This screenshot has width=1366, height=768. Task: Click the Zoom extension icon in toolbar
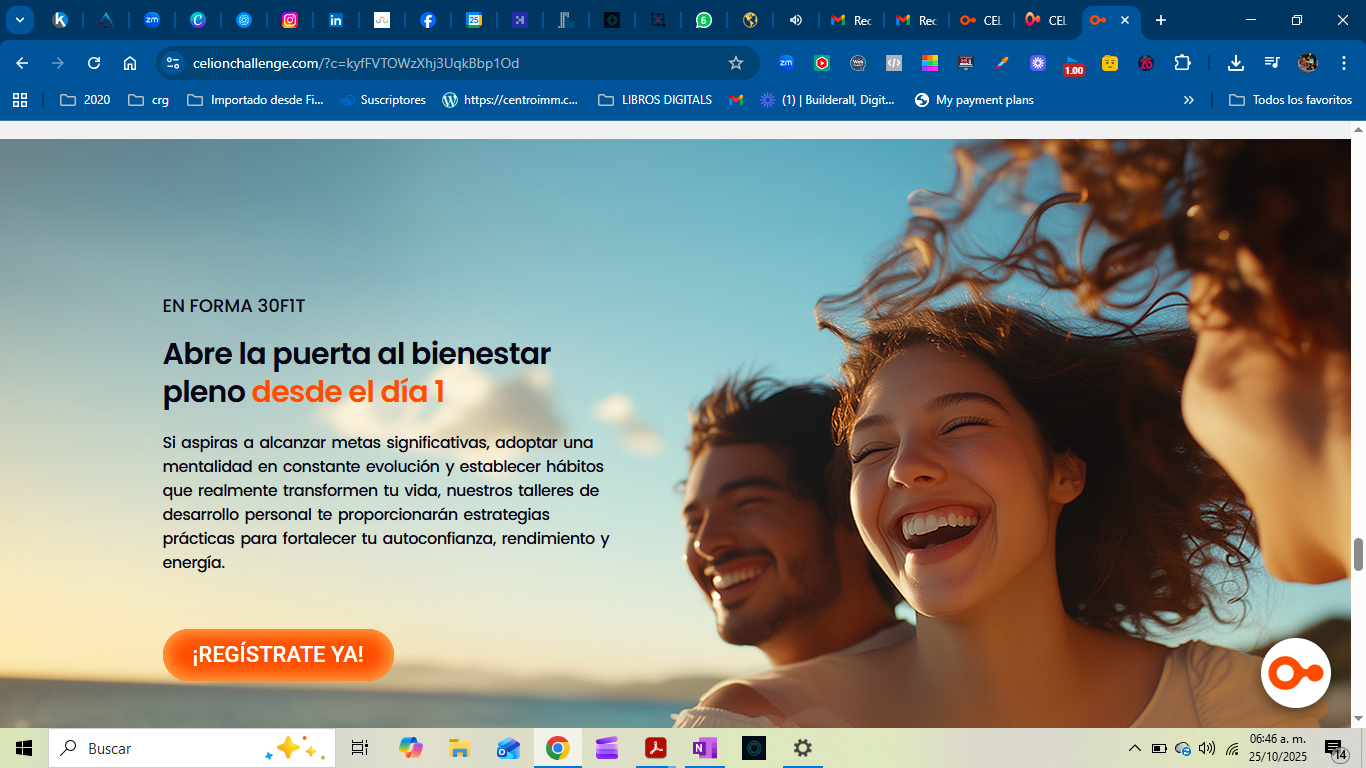click(786, 63)
